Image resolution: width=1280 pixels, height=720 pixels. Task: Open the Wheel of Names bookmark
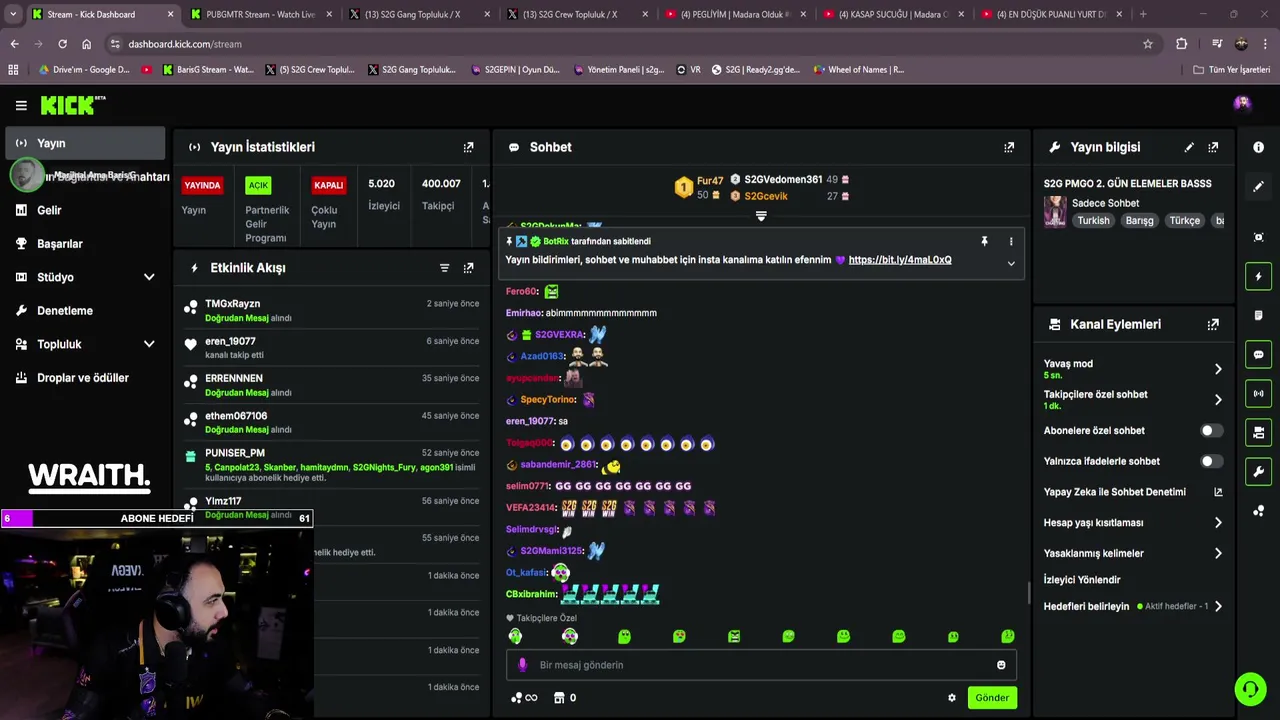coord(857,70)
